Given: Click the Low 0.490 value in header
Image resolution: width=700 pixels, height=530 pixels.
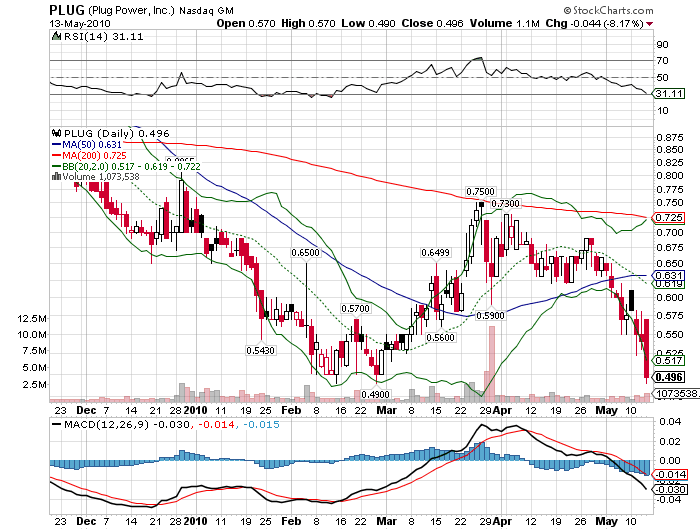Looking at the screenshot, I should pos(368,23).
